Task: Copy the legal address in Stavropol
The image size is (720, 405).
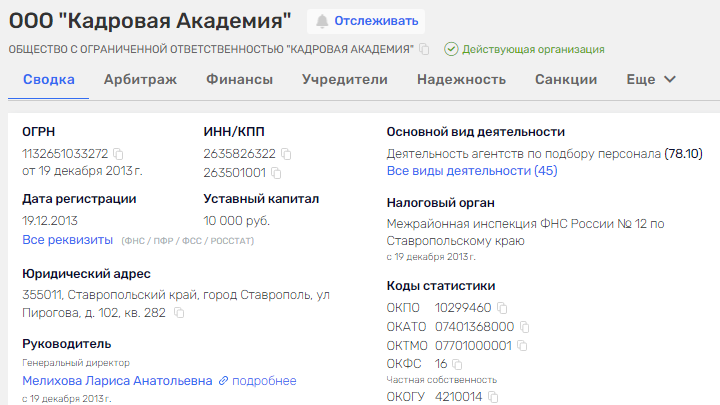Action: 179,313
